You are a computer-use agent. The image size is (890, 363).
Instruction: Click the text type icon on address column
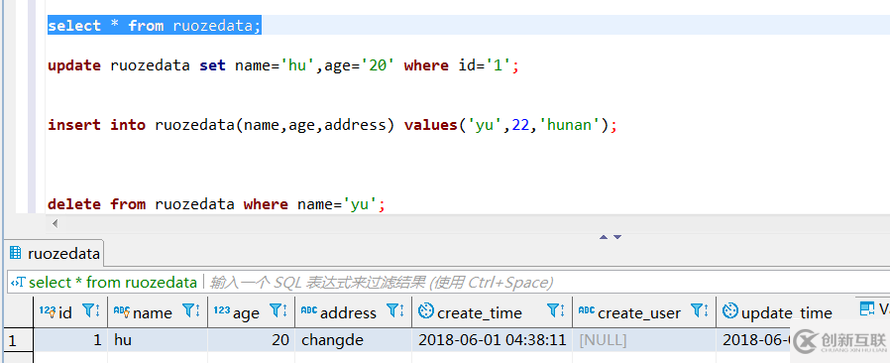click(x=309, y=310)
